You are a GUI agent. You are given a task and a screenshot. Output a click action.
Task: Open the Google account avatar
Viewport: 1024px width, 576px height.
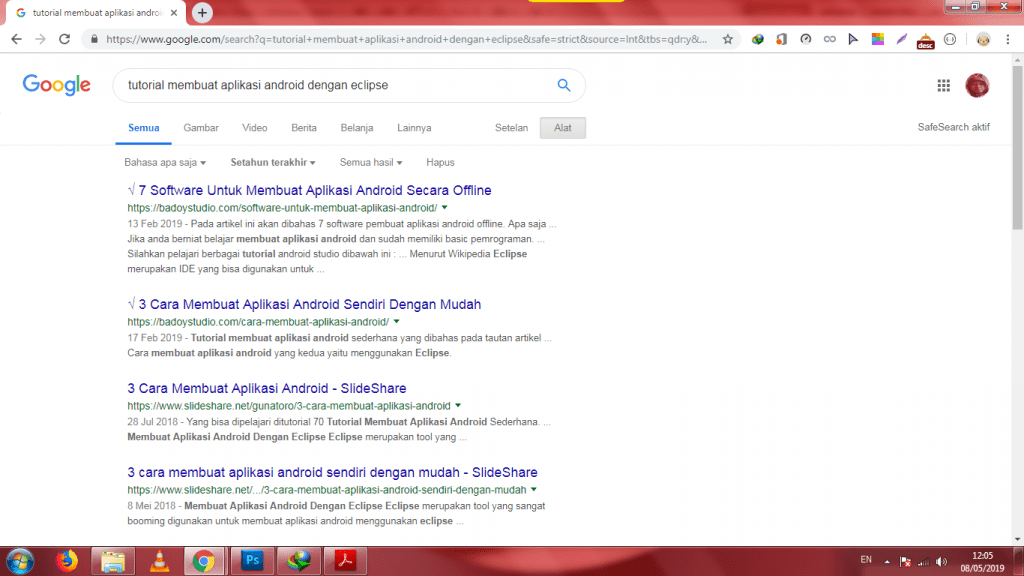coord(977,86)
